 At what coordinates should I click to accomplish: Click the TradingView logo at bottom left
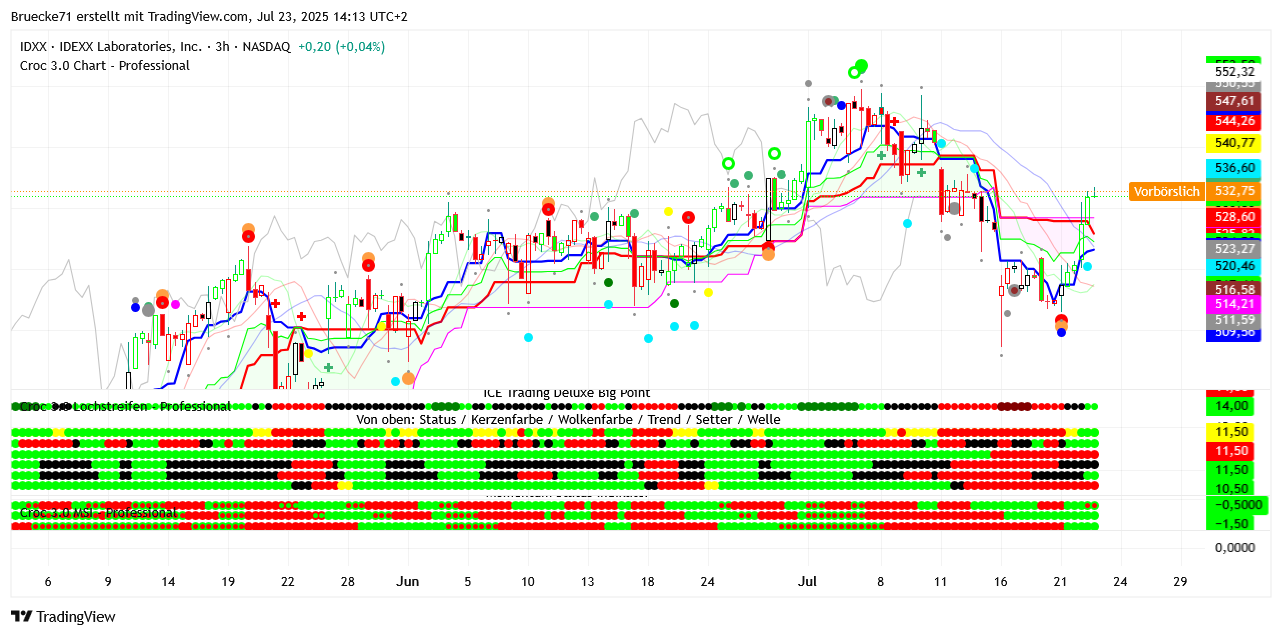(63, 617)
